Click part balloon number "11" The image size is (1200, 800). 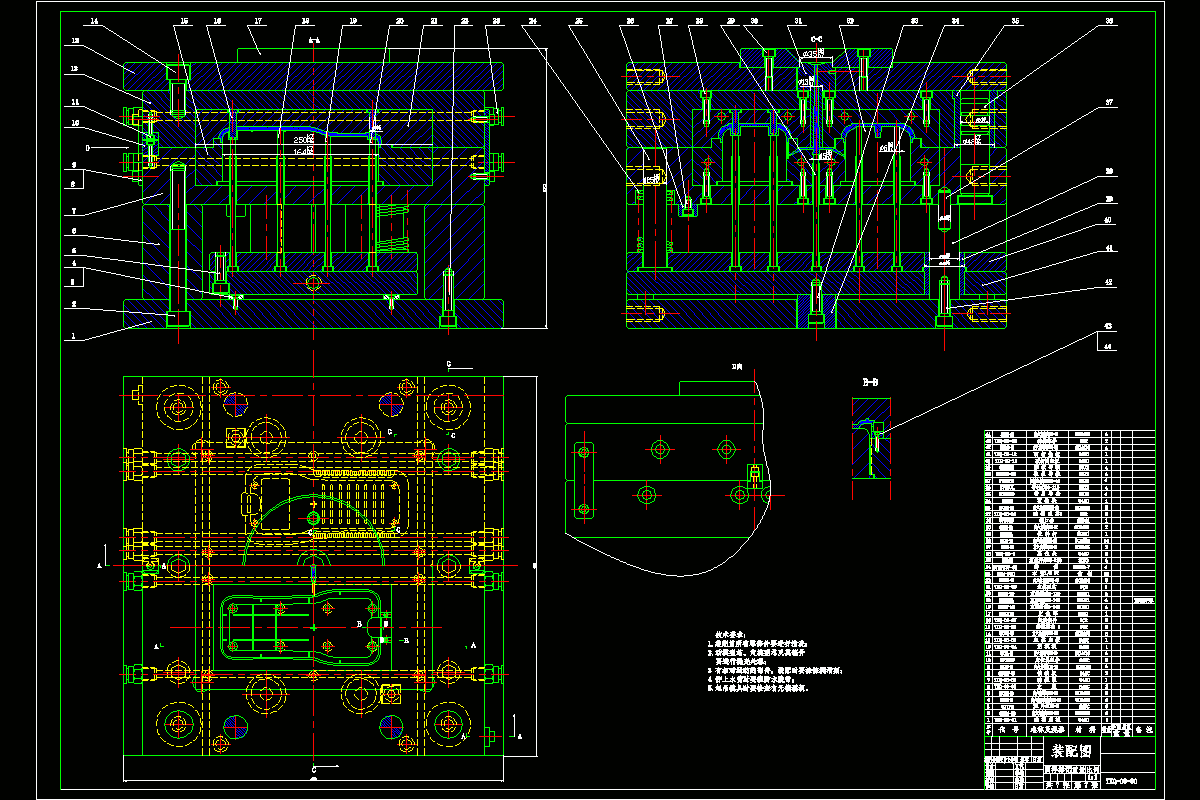pyautogui.click(x=74, y=102)
